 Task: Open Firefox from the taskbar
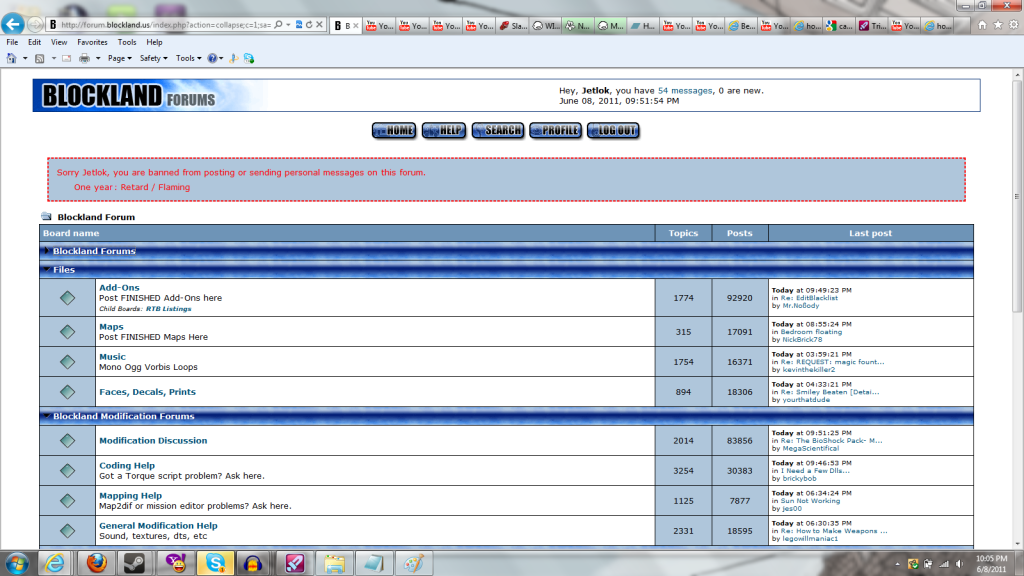(x=97, y=563)
